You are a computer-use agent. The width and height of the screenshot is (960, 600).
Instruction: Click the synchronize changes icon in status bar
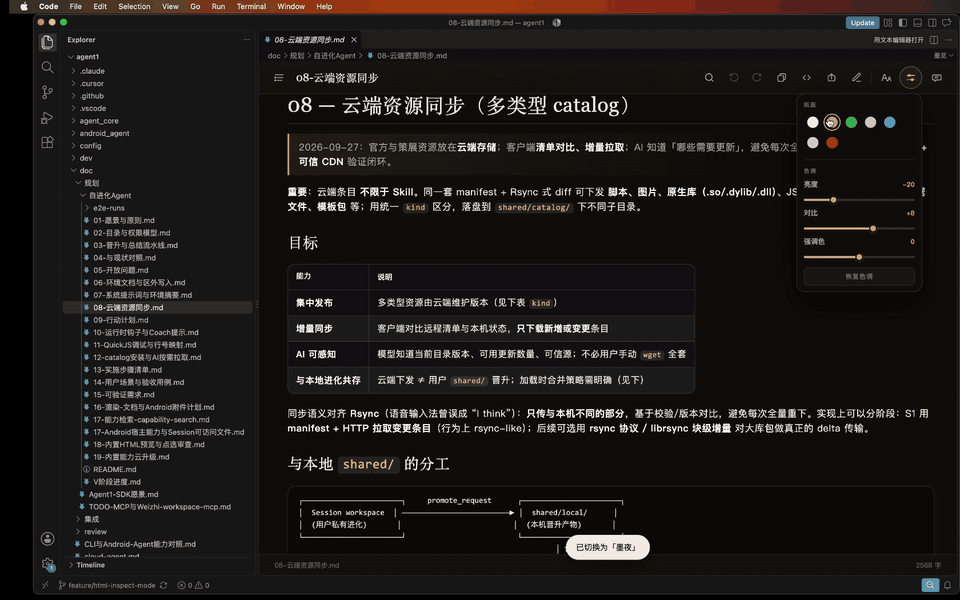tap(163, 585)
